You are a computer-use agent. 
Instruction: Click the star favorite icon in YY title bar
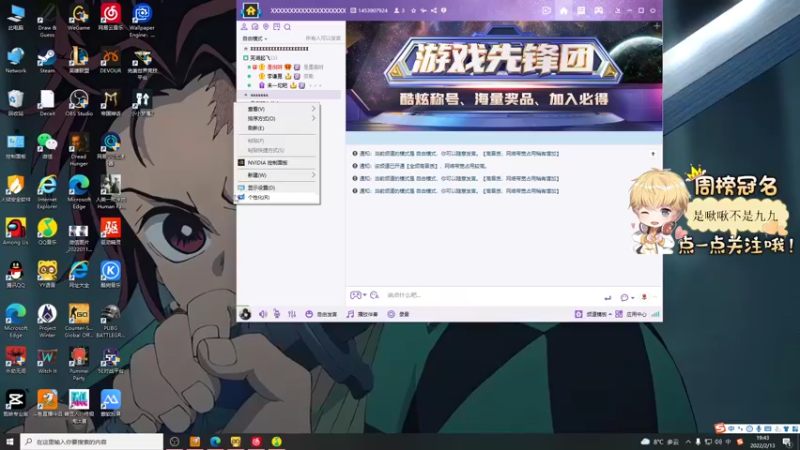point(413,10)
